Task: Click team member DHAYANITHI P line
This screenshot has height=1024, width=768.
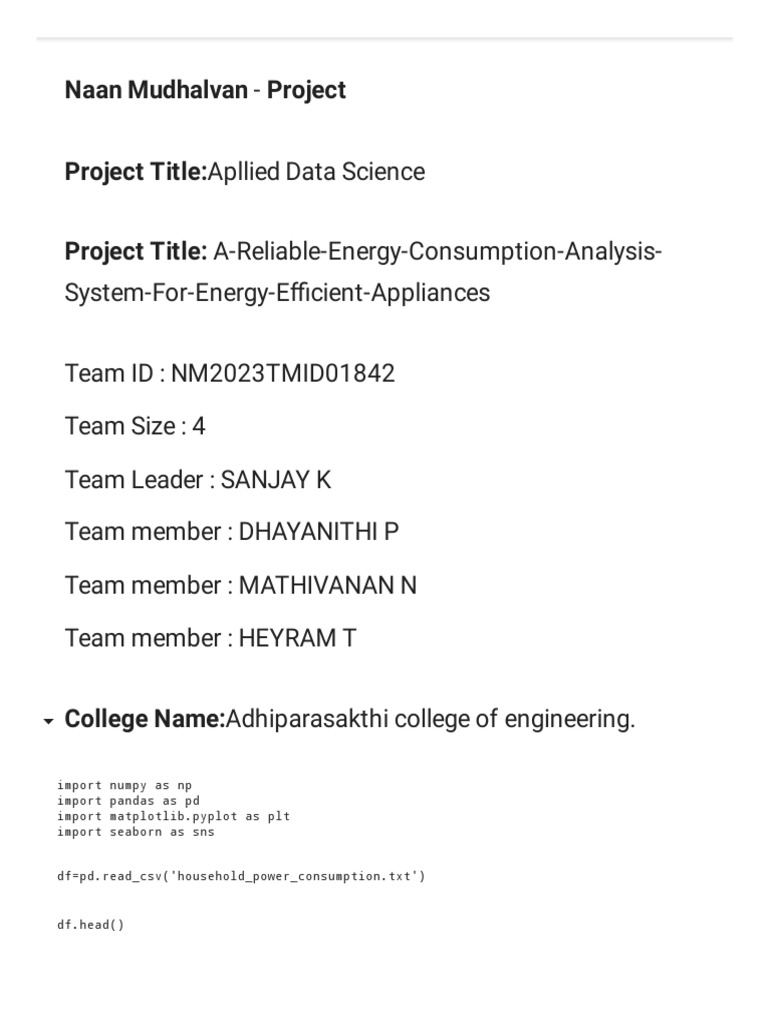Action: coord(232,532)
